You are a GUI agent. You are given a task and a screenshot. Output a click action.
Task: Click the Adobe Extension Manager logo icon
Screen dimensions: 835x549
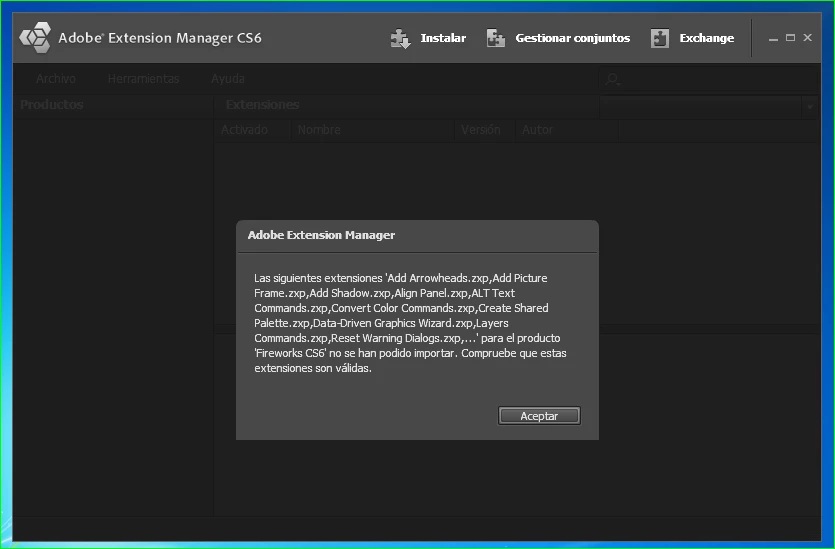pos(35,37)
